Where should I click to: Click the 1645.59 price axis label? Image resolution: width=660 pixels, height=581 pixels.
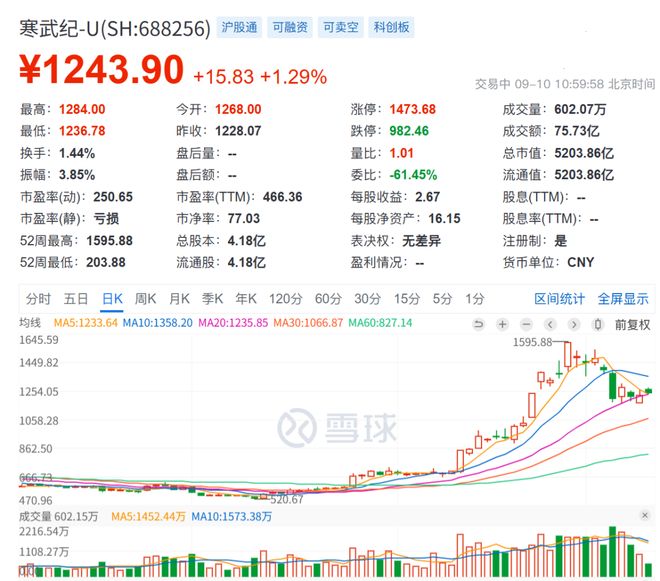[39, 340]
